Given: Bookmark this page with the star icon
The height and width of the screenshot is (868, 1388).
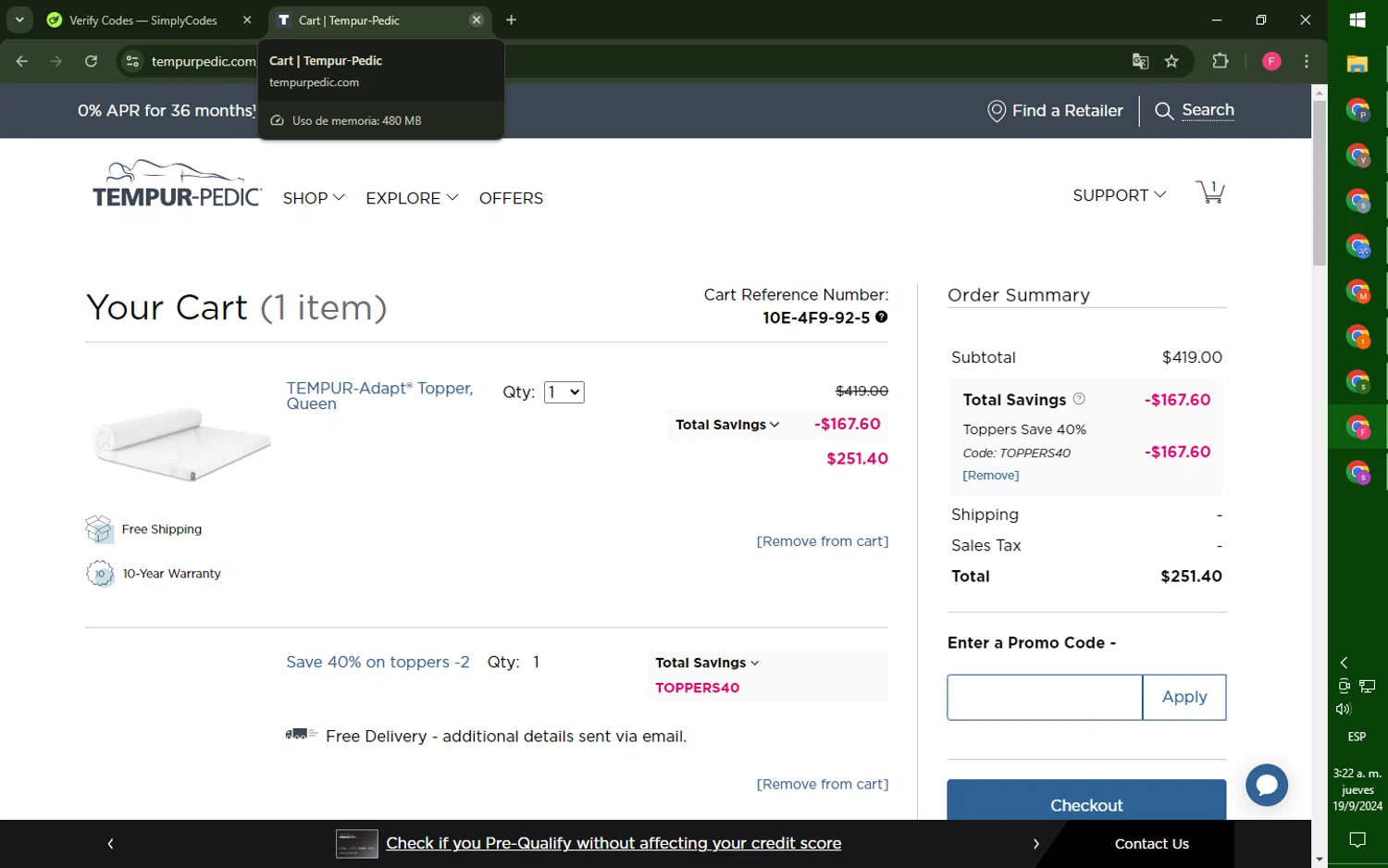Looking at the screenshot, I should (x=1171, y=61).
